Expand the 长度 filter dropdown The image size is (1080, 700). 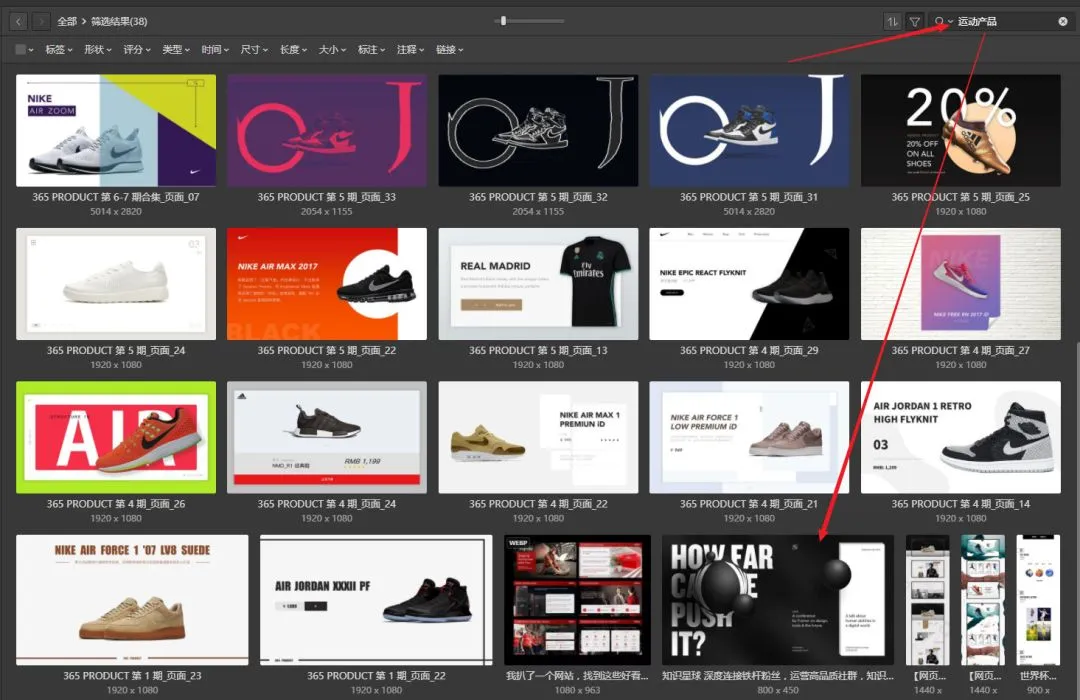[x=293, y=50]
